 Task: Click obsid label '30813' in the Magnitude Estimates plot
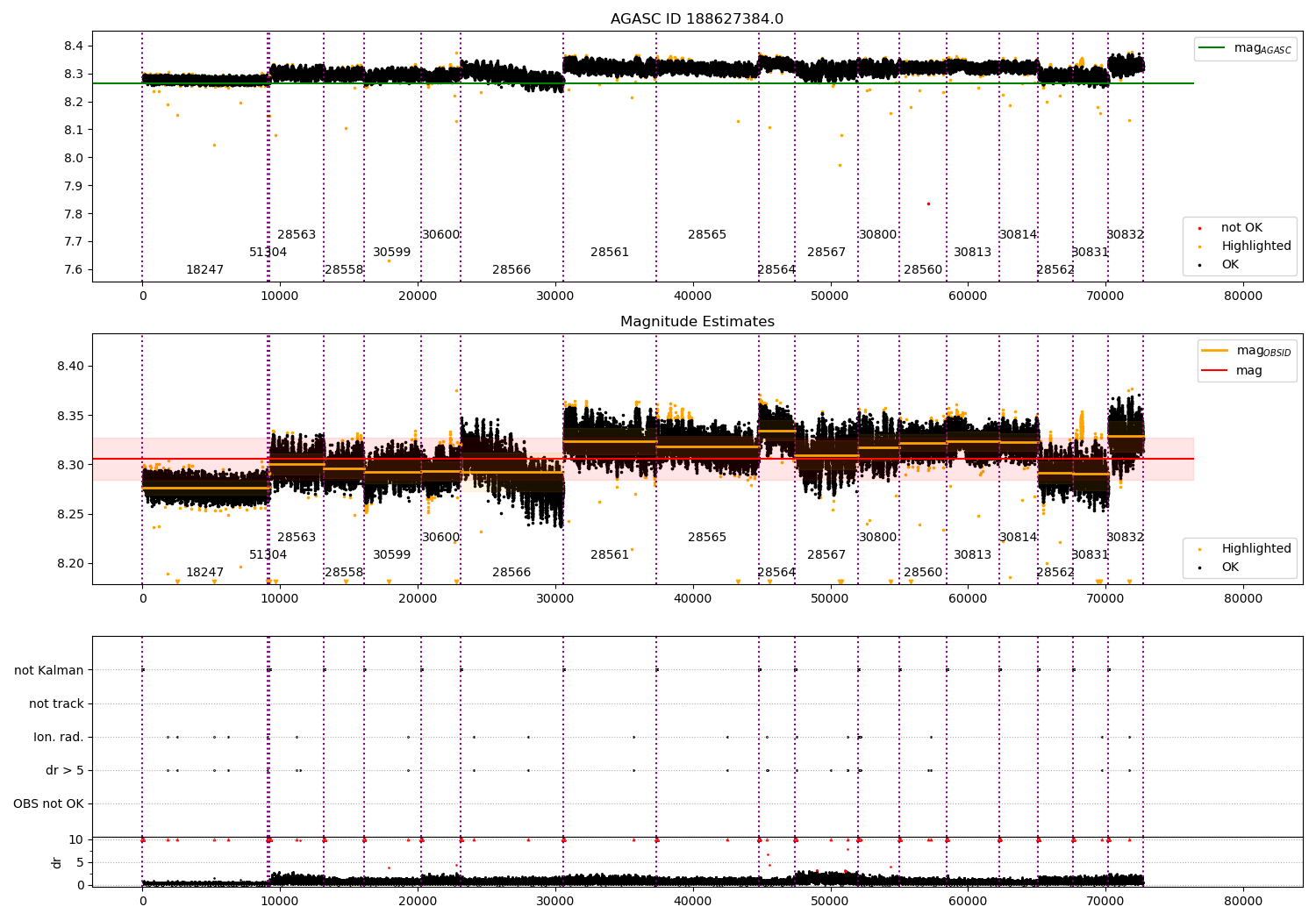(972, 555)
